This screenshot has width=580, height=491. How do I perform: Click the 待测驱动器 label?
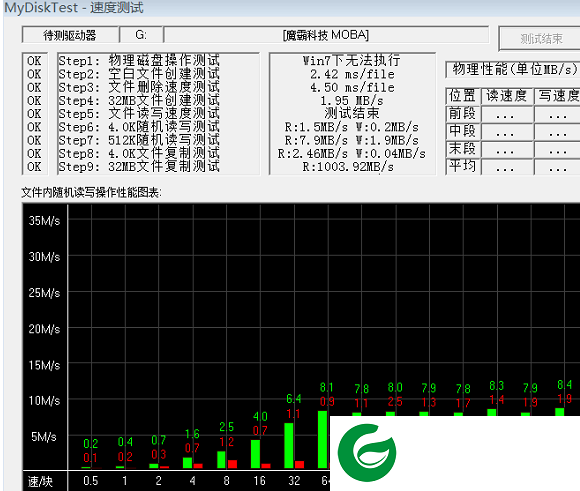coord(70,35)
